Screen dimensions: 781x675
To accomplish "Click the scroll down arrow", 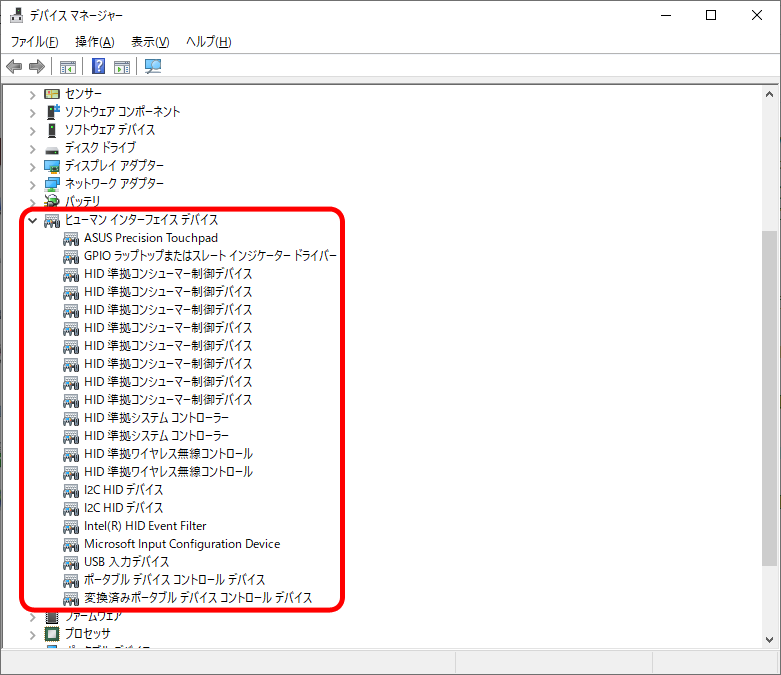I will point(770,640).
